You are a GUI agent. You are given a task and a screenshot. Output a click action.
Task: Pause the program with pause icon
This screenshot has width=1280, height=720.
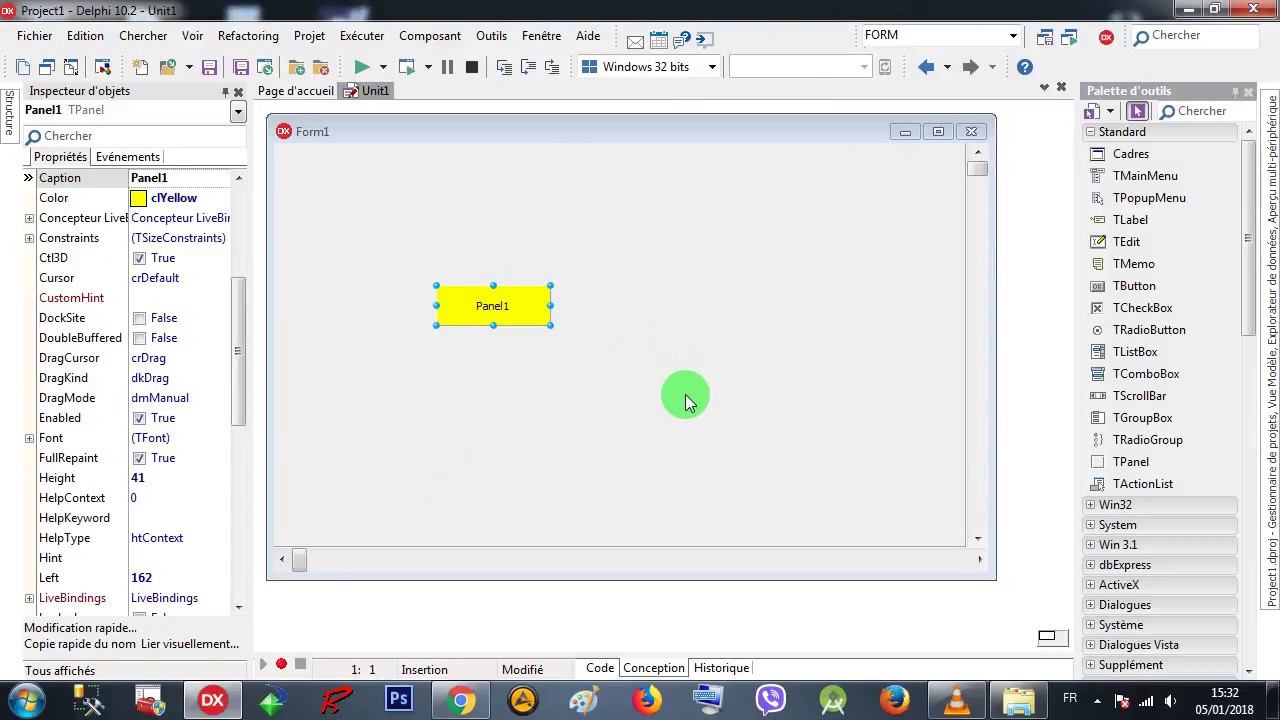point(447,67)
